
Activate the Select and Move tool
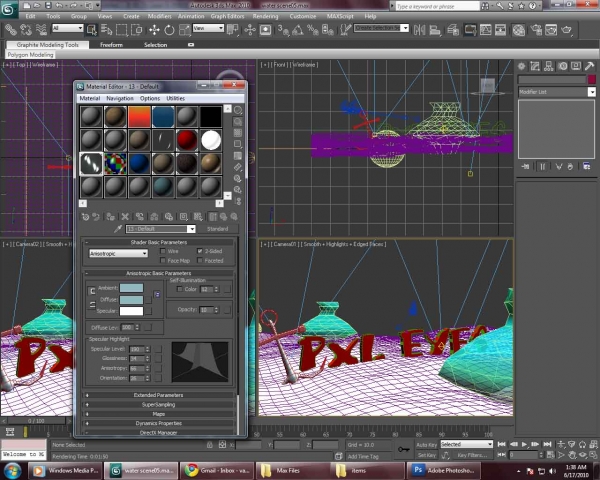tap(154, 30)
